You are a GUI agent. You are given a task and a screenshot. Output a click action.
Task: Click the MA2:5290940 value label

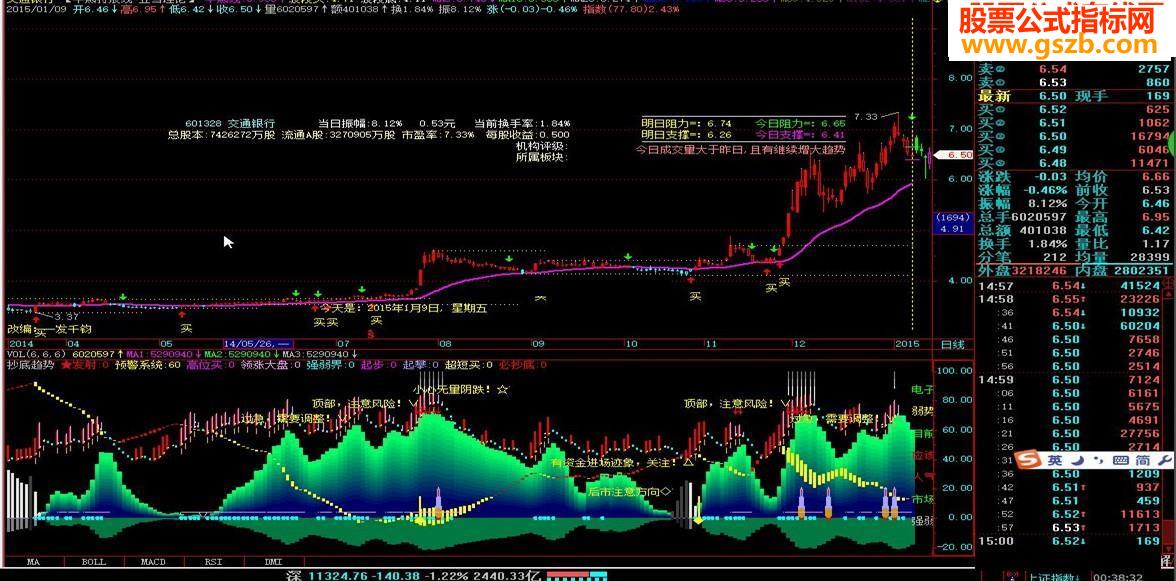236,354
